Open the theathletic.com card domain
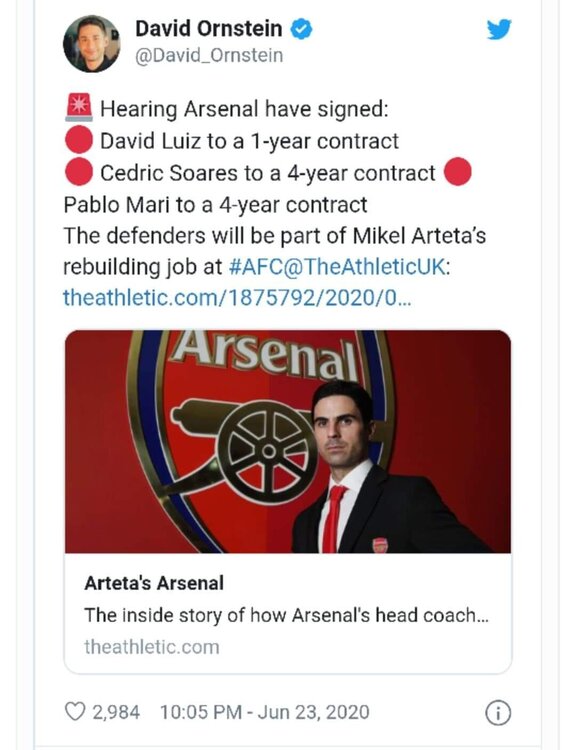 click(152, 647)
